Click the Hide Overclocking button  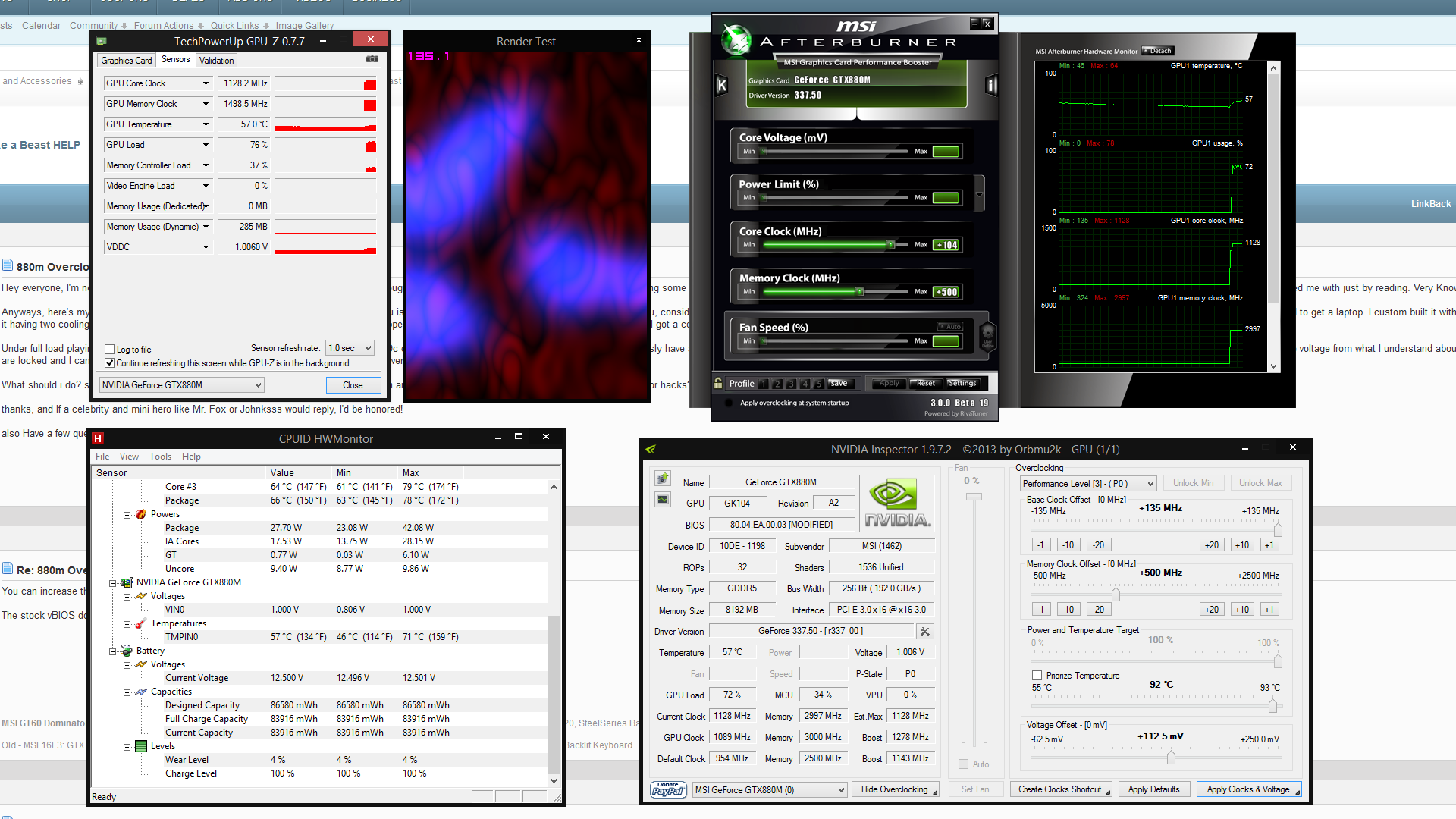[896, 789]
